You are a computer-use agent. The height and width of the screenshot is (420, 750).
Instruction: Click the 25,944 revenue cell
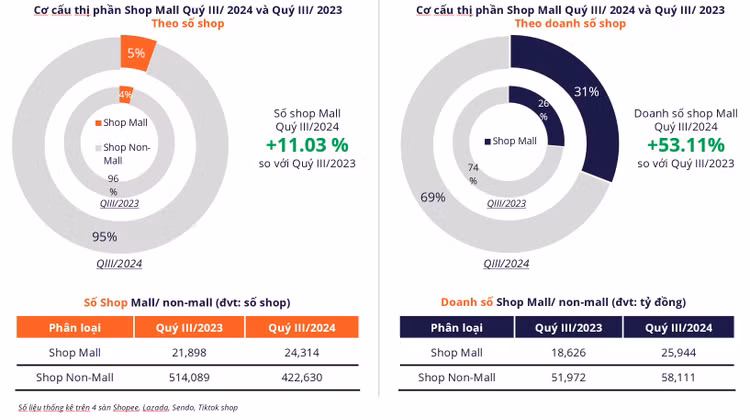(x=678, y=353)
